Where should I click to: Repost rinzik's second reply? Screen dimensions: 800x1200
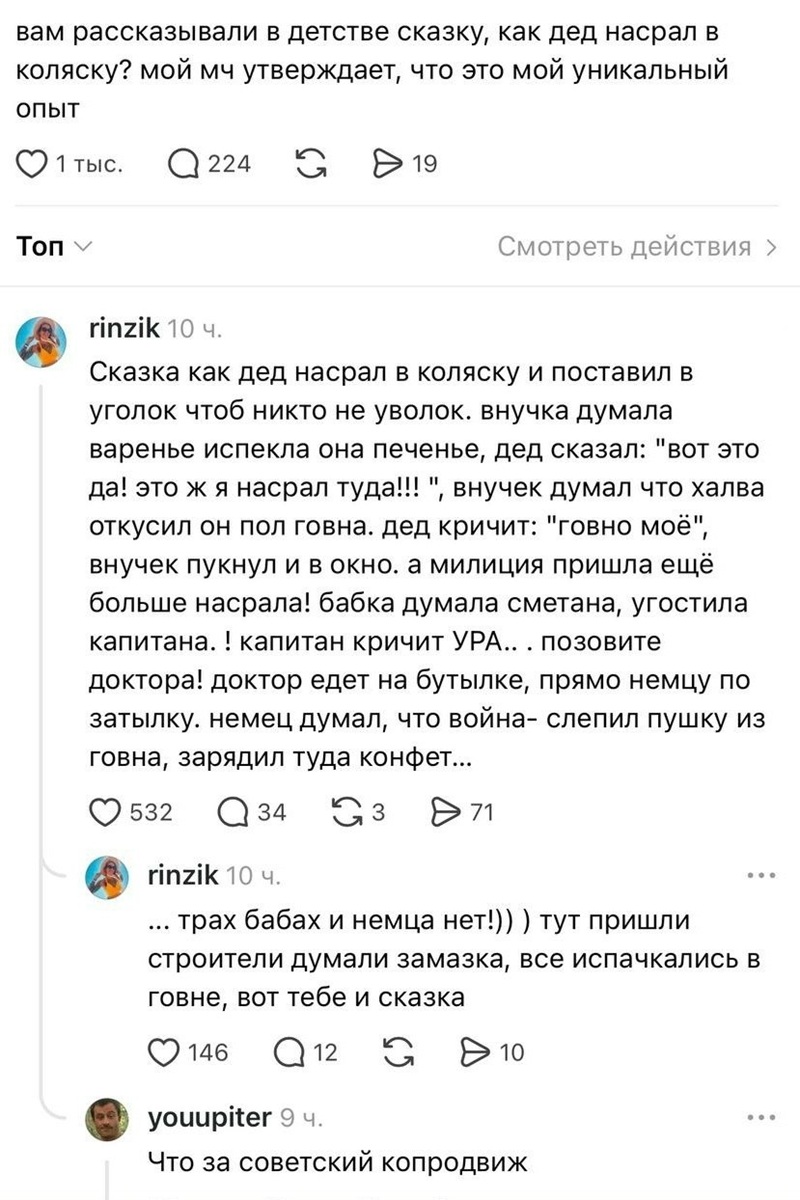point(402,1052)
